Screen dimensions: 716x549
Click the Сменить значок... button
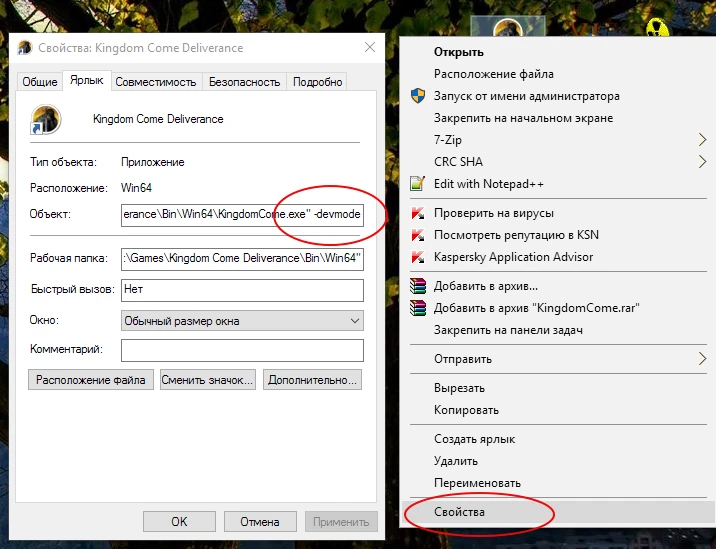pos(207,380)
